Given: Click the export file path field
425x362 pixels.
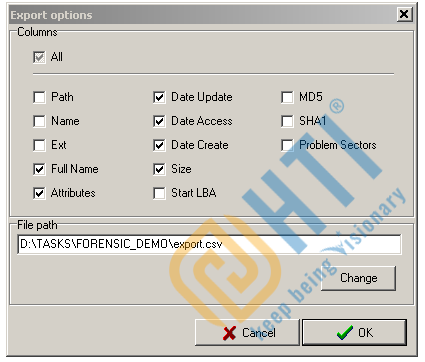Looking at the screenshot, I should (209, 244).
